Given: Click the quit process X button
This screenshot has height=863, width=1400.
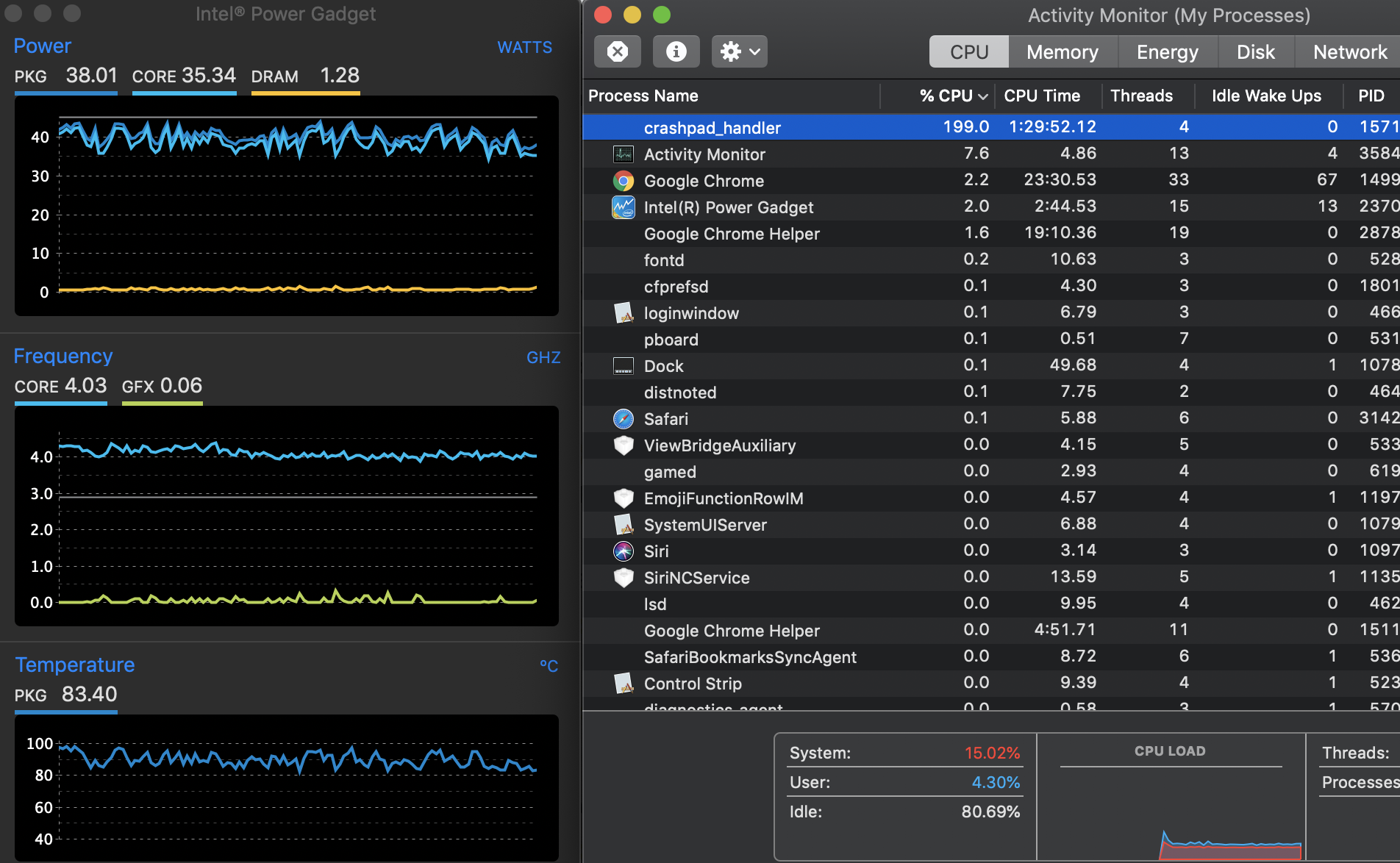Looking at the screenshot, I should (x=617, y=51).
